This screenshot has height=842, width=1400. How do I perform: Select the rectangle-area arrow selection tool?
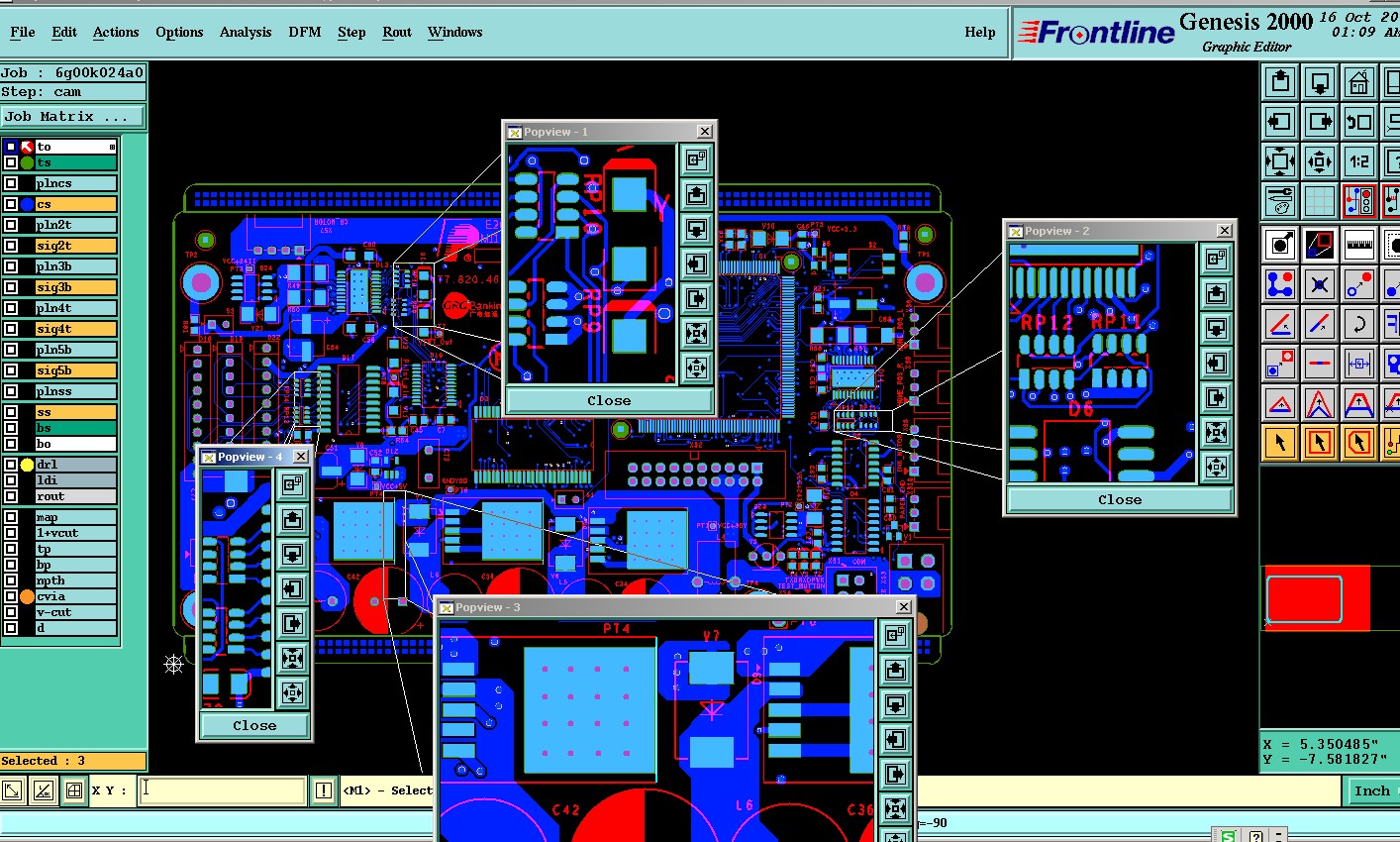tap(1320, 442)
